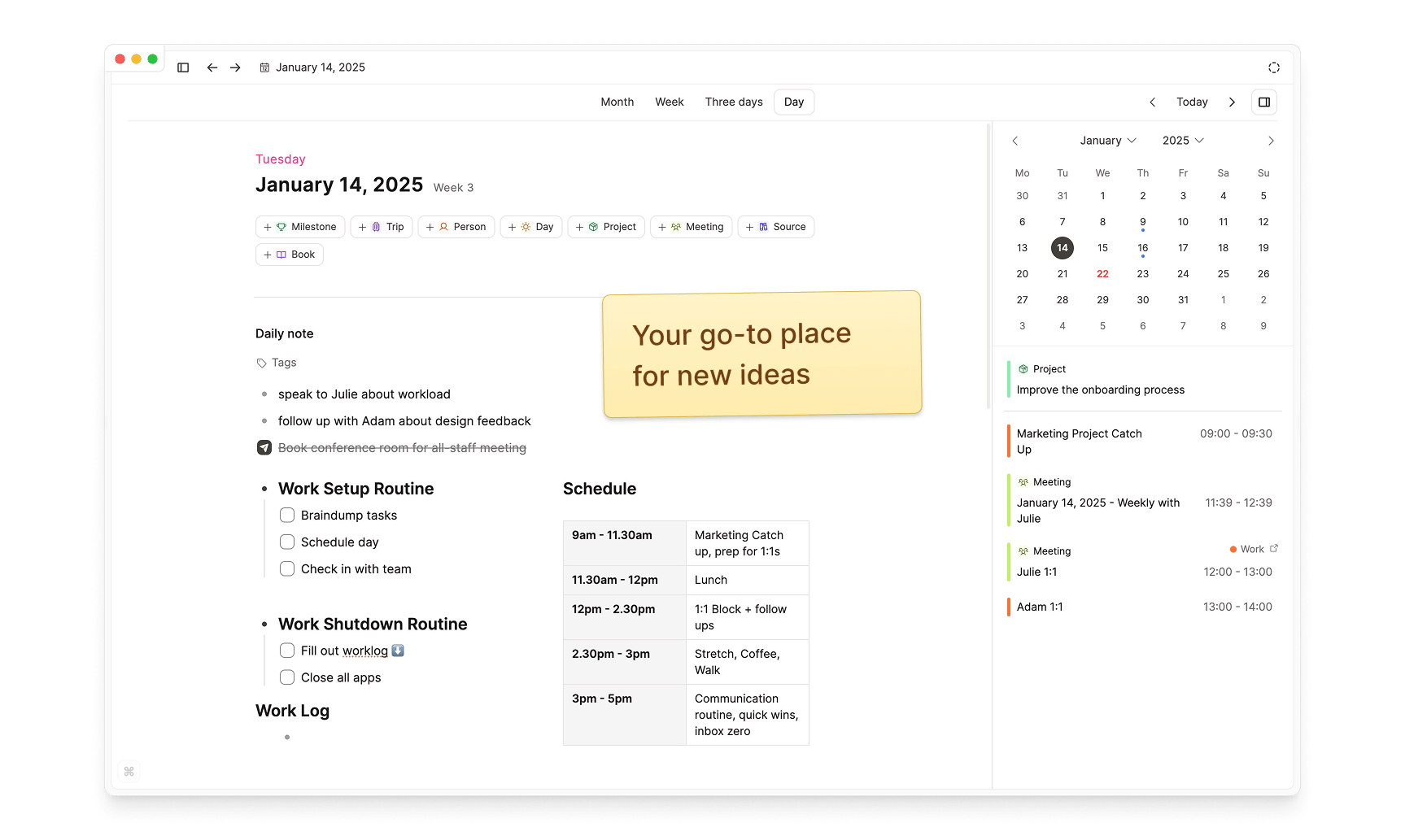Go to next month in mini calendar
The width and height of the screenshot is (1405, 840).
[1270, 141]
